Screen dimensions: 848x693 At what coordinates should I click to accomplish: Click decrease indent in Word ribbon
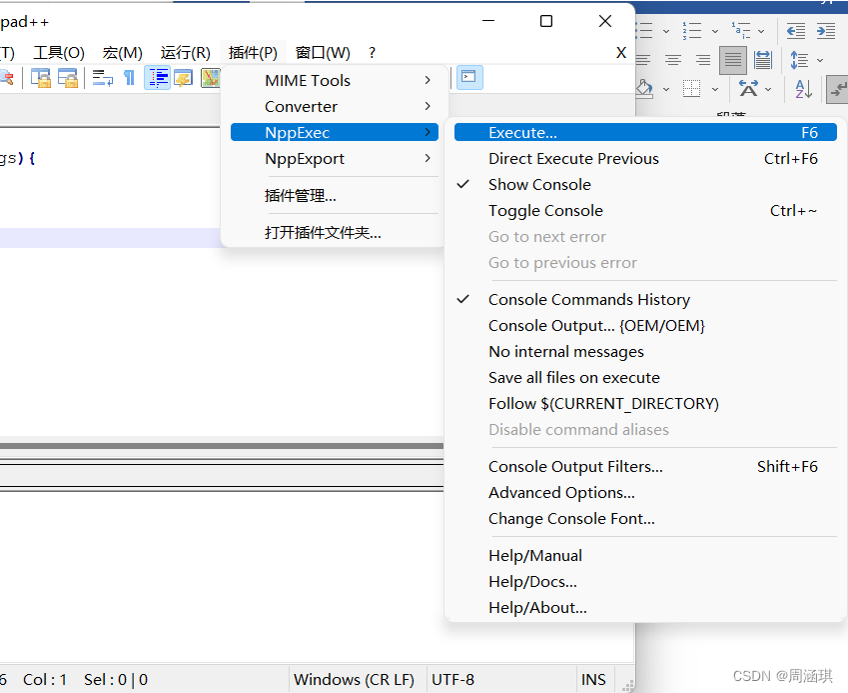click(796, 31)
